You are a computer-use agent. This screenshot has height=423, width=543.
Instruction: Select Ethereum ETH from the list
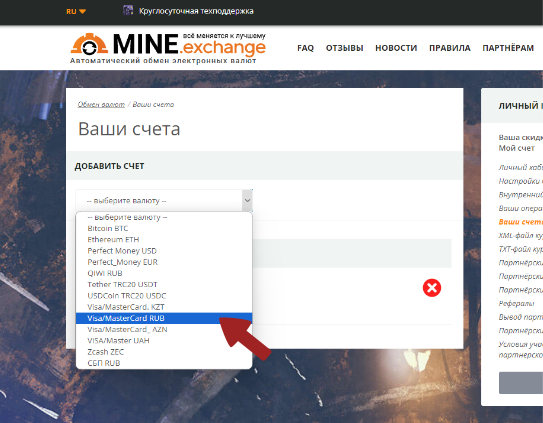coord(164,239)
